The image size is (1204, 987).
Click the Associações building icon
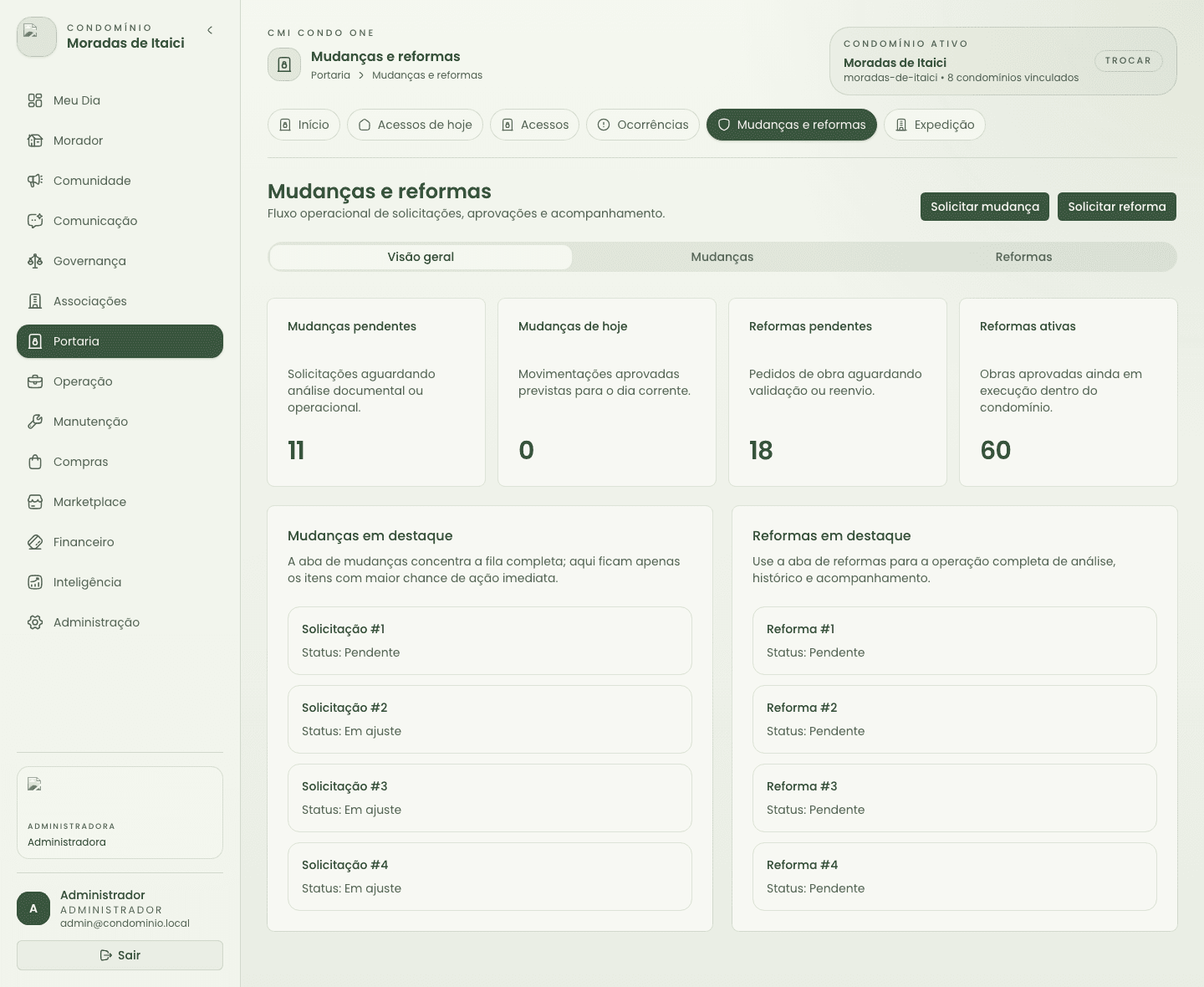(x=35, y=301)
